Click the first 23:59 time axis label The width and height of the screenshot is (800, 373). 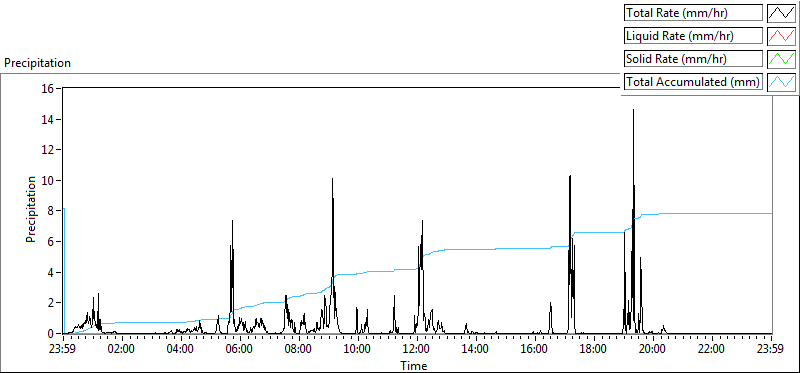64,350
